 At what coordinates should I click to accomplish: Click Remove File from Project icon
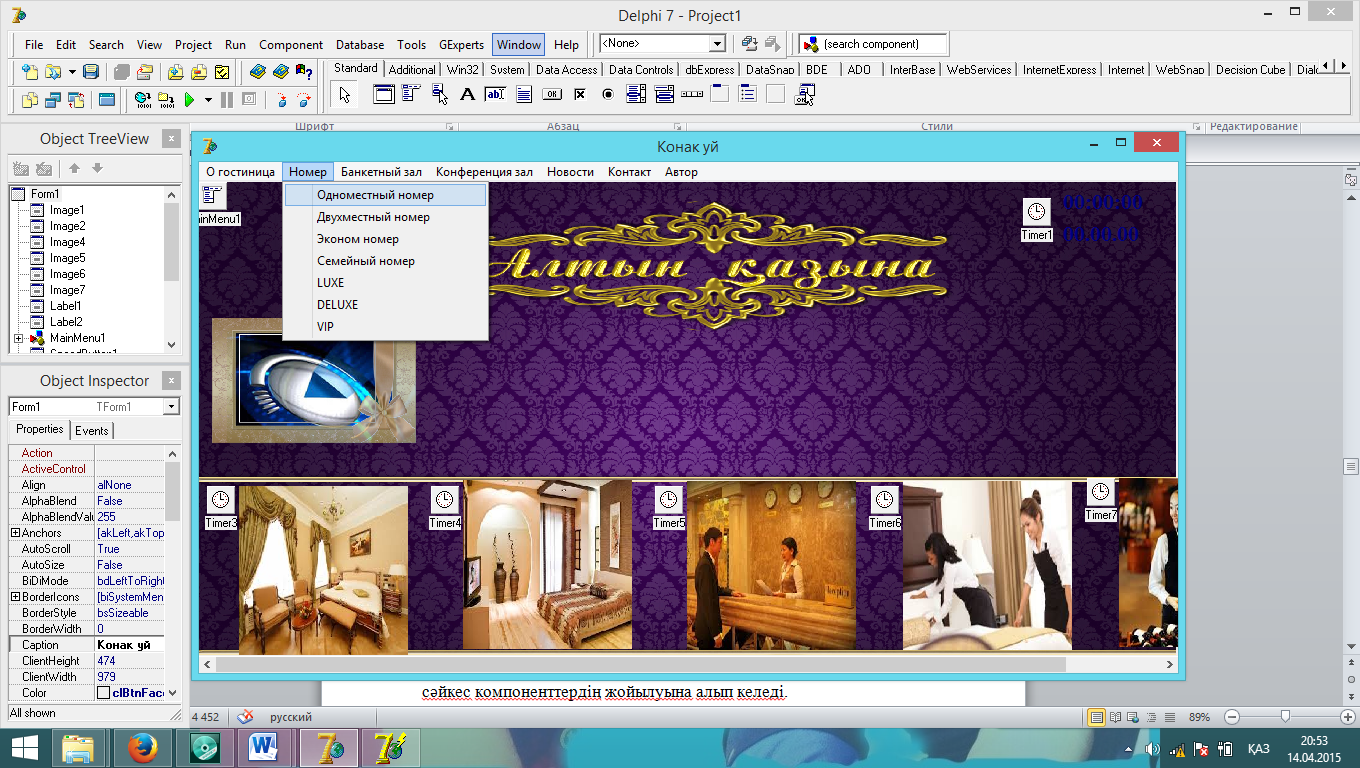pos(199,72)
